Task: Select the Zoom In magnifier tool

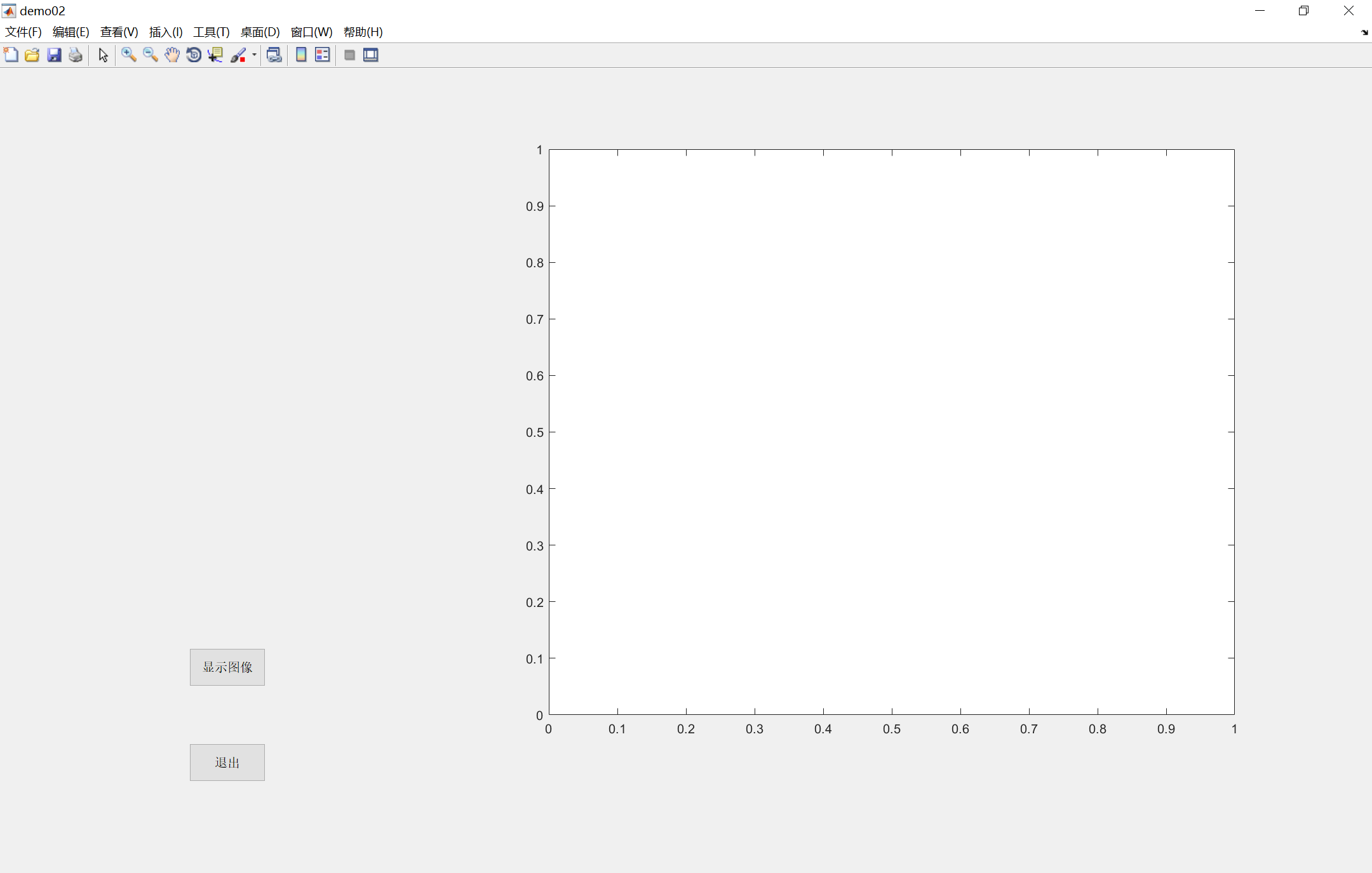Action: tap(129, 55)
